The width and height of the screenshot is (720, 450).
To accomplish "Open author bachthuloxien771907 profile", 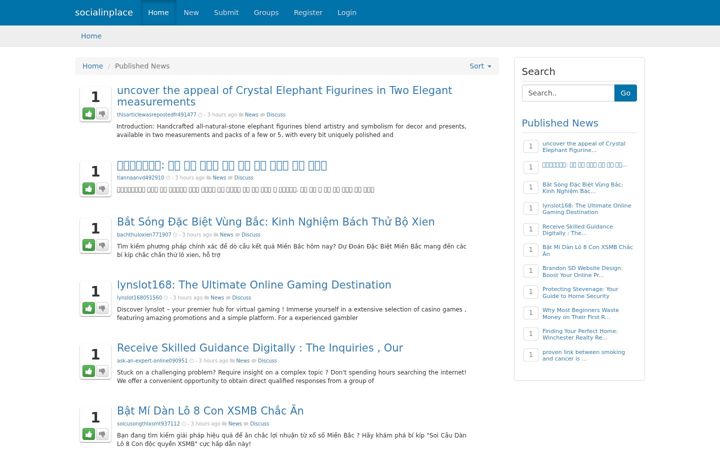I will 144,235.
